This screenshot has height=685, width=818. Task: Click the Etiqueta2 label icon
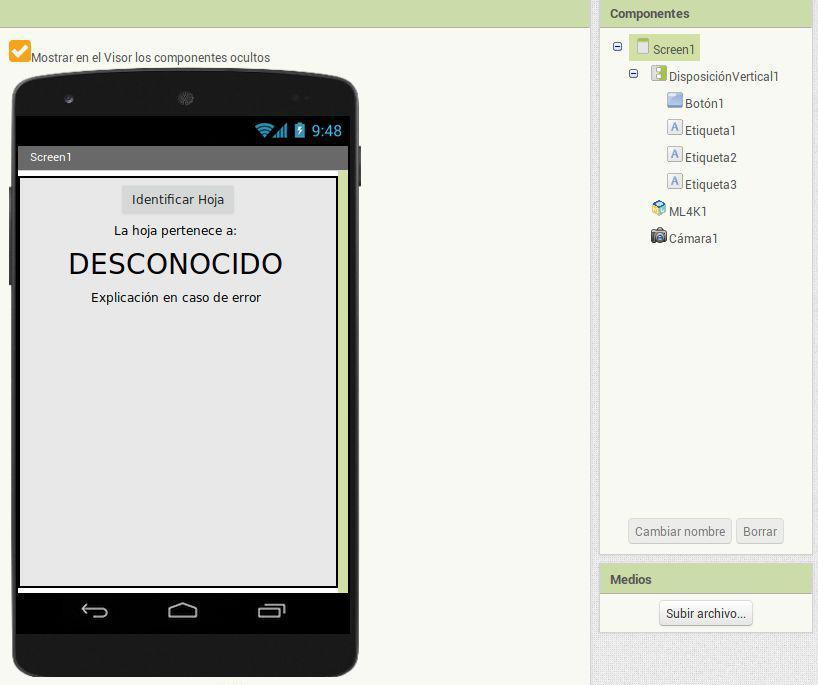click(x=675, y=154)
